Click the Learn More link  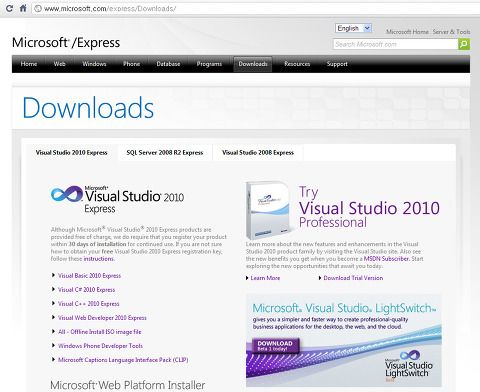pyautogui.click(x=265, y=278)
